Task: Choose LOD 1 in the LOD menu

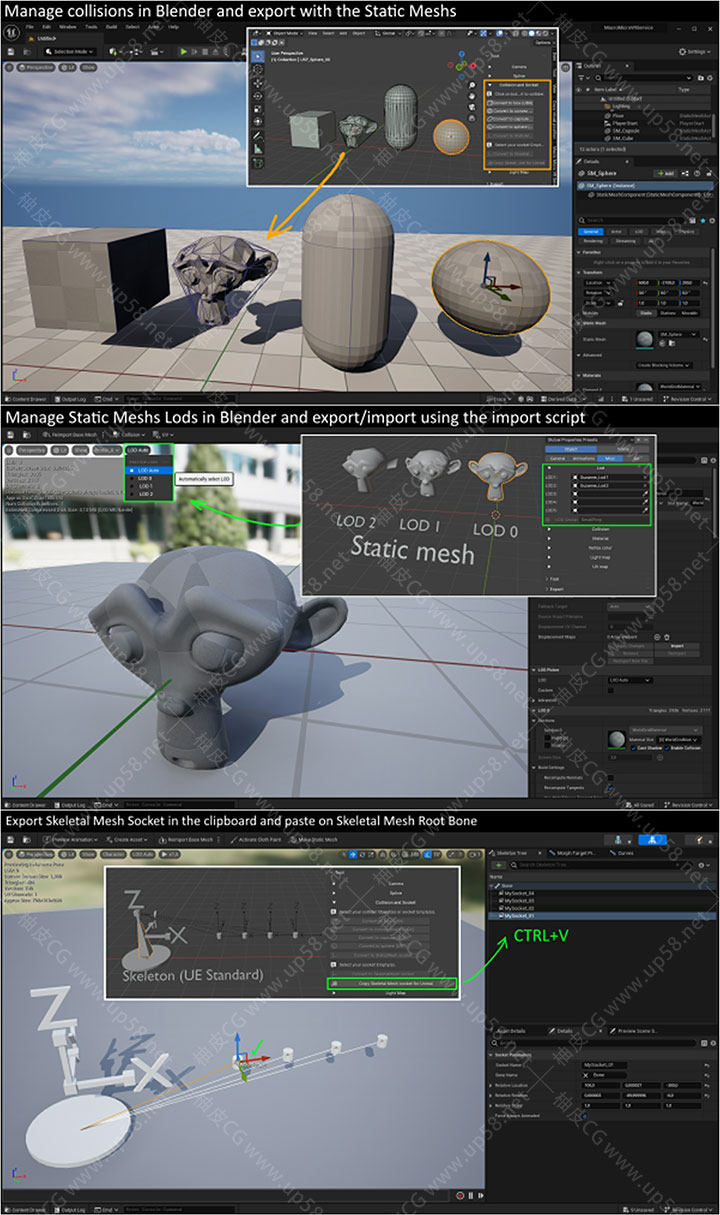Action: click(x=148, y=485)
